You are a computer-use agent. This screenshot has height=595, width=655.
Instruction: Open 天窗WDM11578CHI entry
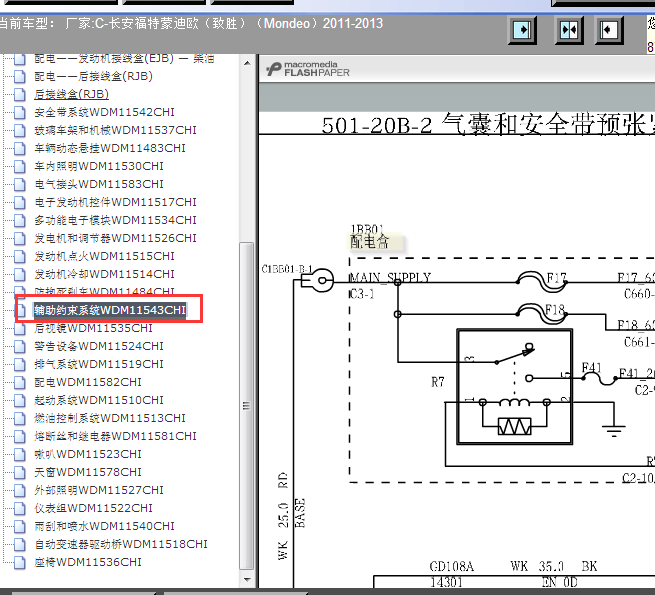point(88,472)
